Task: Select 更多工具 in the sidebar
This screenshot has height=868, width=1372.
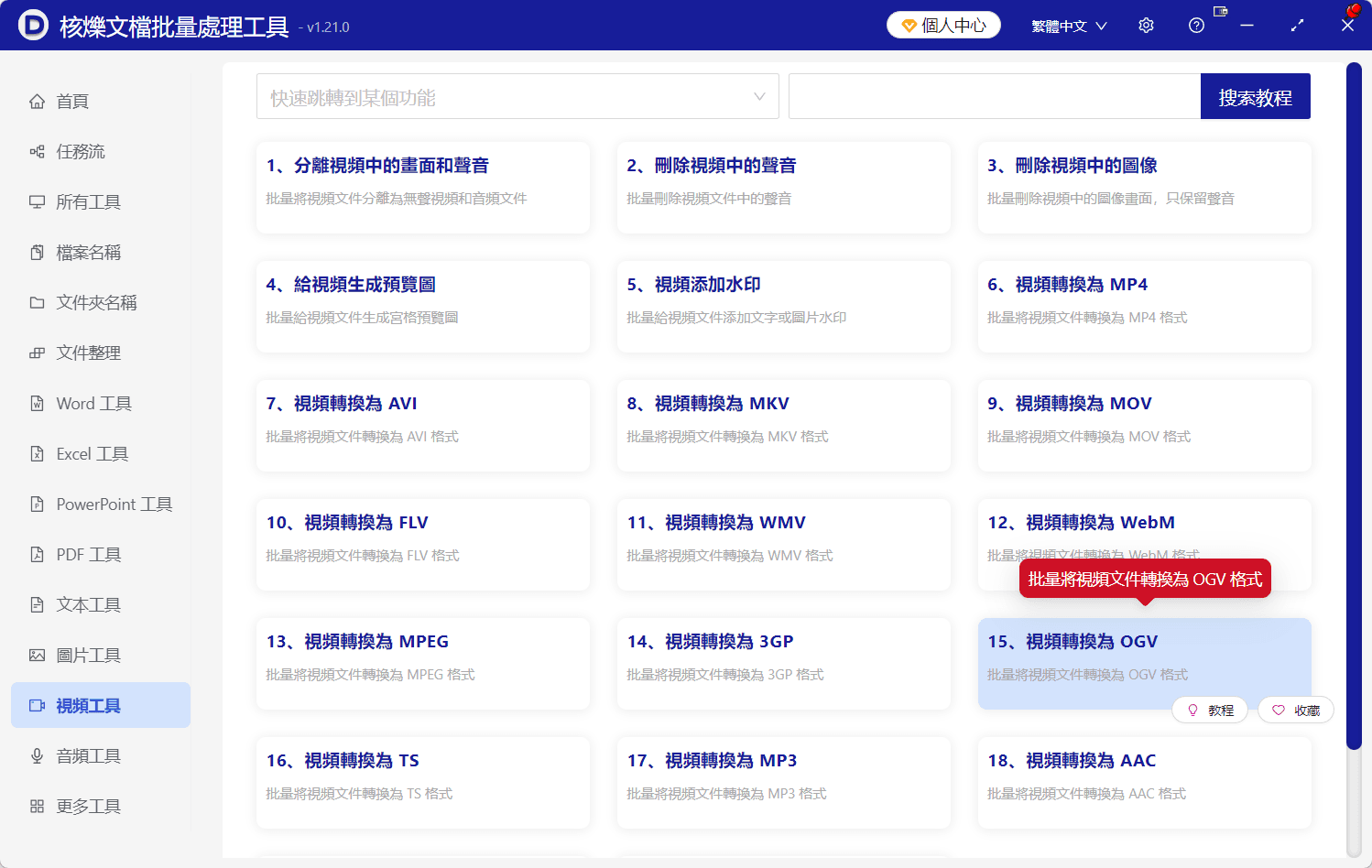Action: tap(101, 807)
